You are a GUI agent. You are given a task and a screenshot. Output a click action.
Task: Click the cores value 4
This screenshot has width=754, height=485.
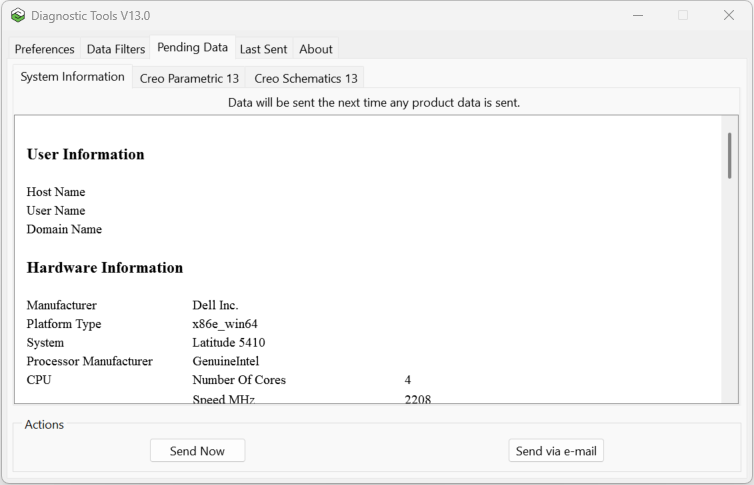[408, 380]
